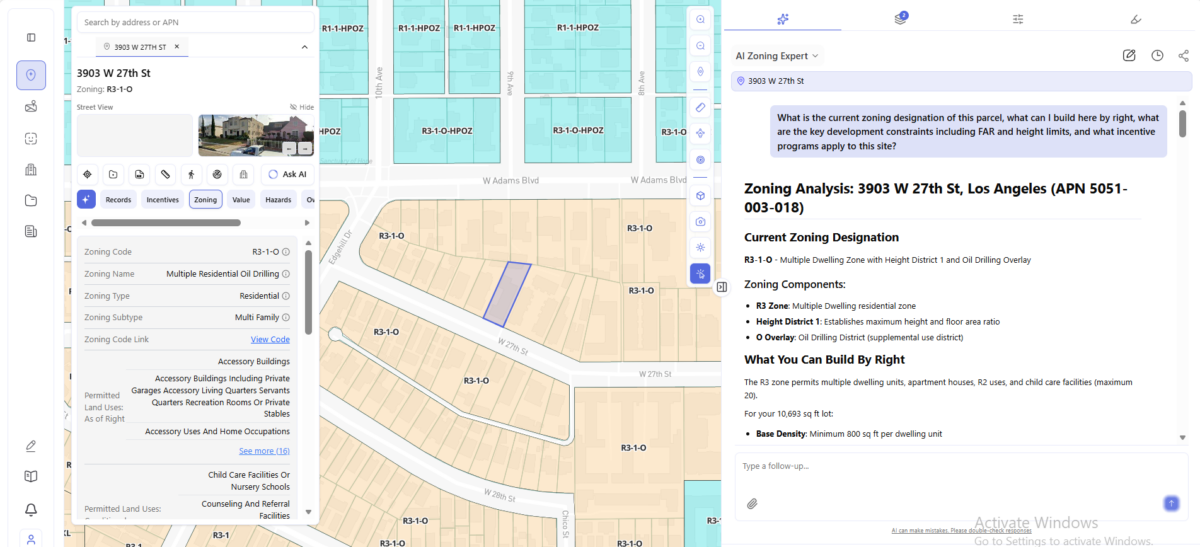Open the AI Zoning Expert dropdown

pyautogui.click(x=777, y=56)
